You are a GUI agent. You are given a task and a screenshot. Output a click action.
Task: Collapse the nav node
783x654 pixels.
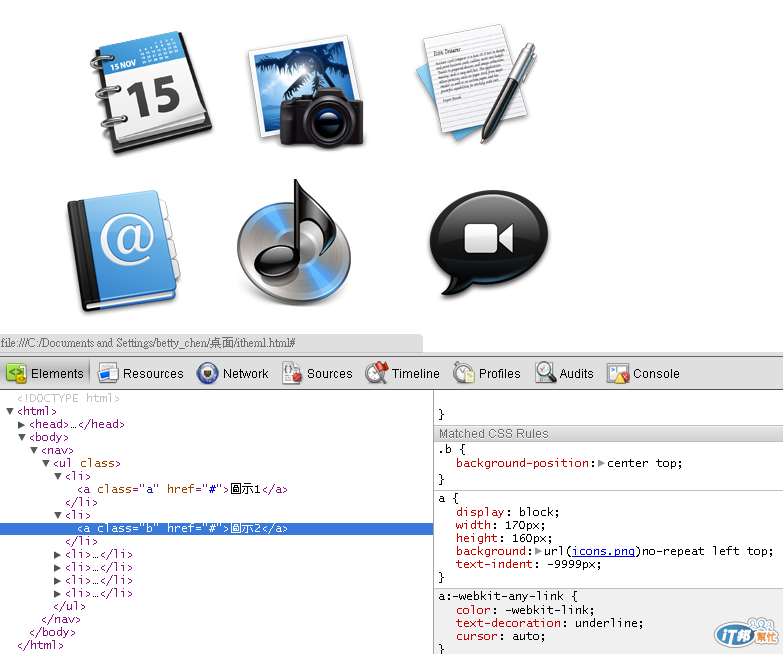click(x=34, y=450)
